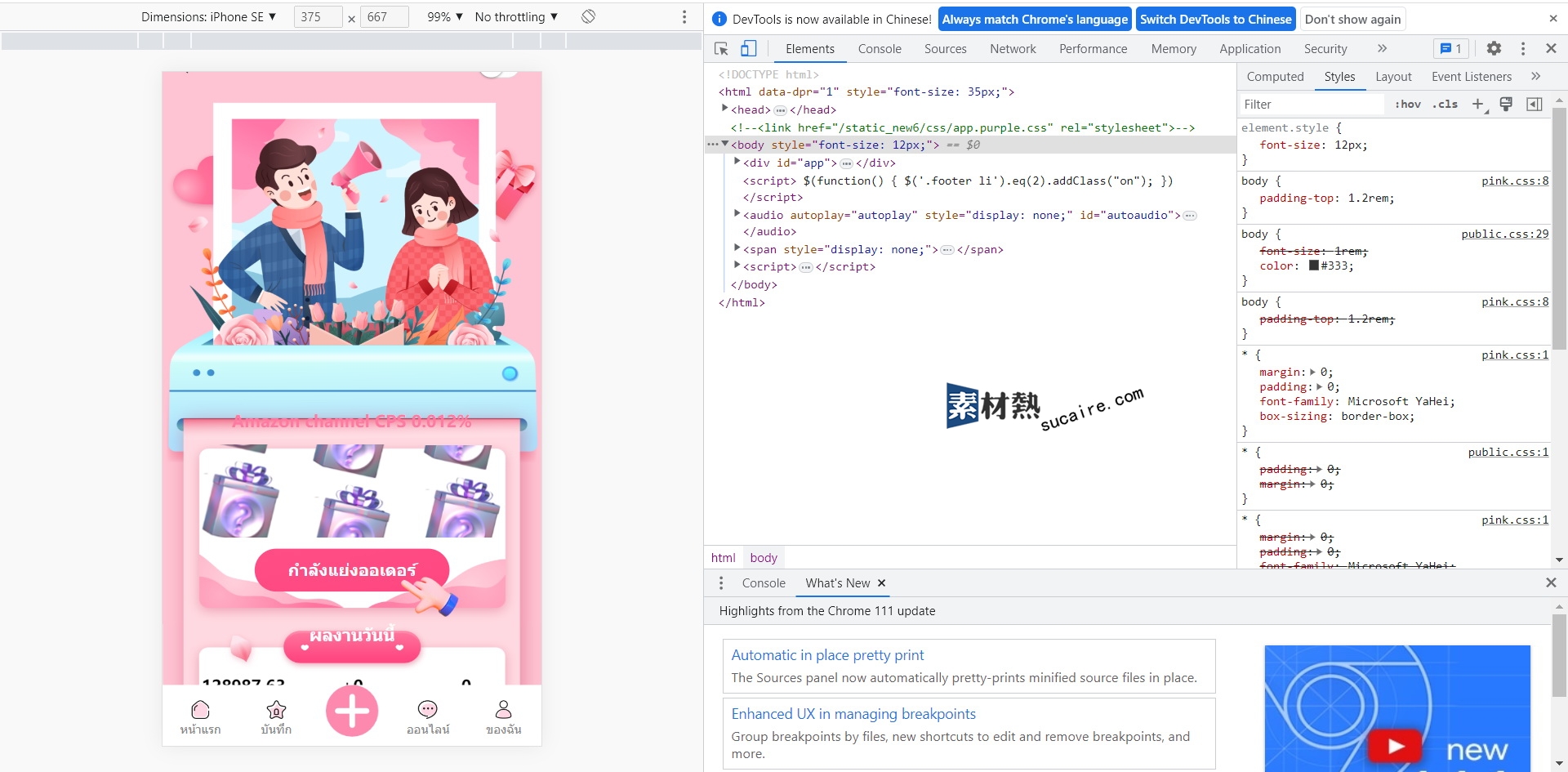1568x772 pixels.
Task: Expand margin shorthand in pink.css rule
Action: (1313, 372)
